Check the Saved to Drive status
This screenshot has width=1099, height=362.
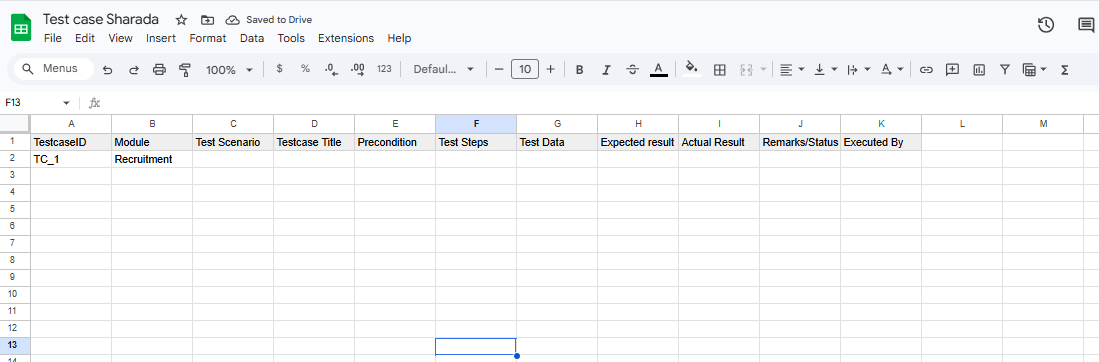point(269,20)
